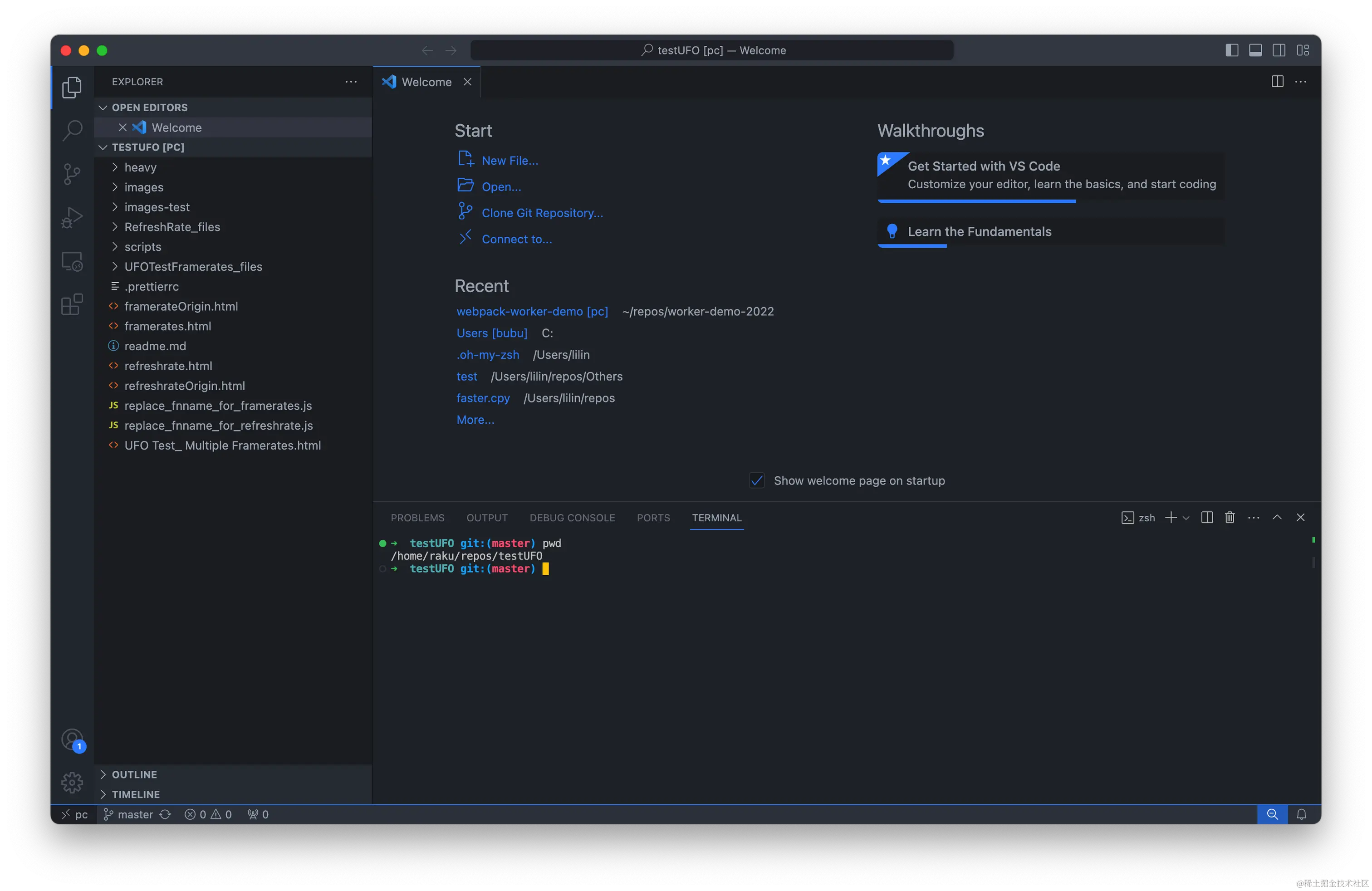Switch to the PROBLEMS tab
Image resolution: width=1372 pixels, height=891 pixels.
[417, 518]
